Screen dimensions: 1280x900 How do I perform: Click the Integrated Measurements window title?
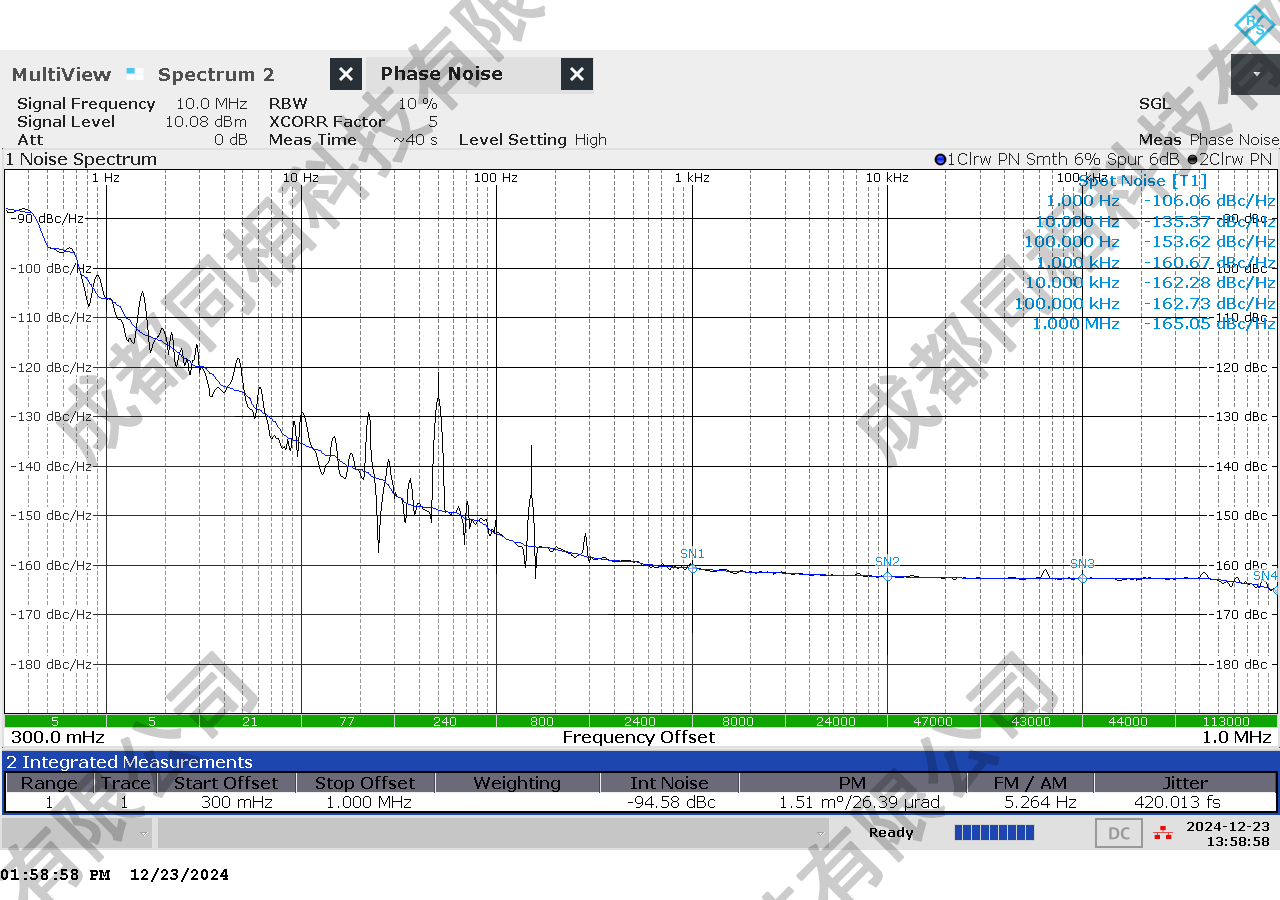pyautogui.click(x=130, y=763)
